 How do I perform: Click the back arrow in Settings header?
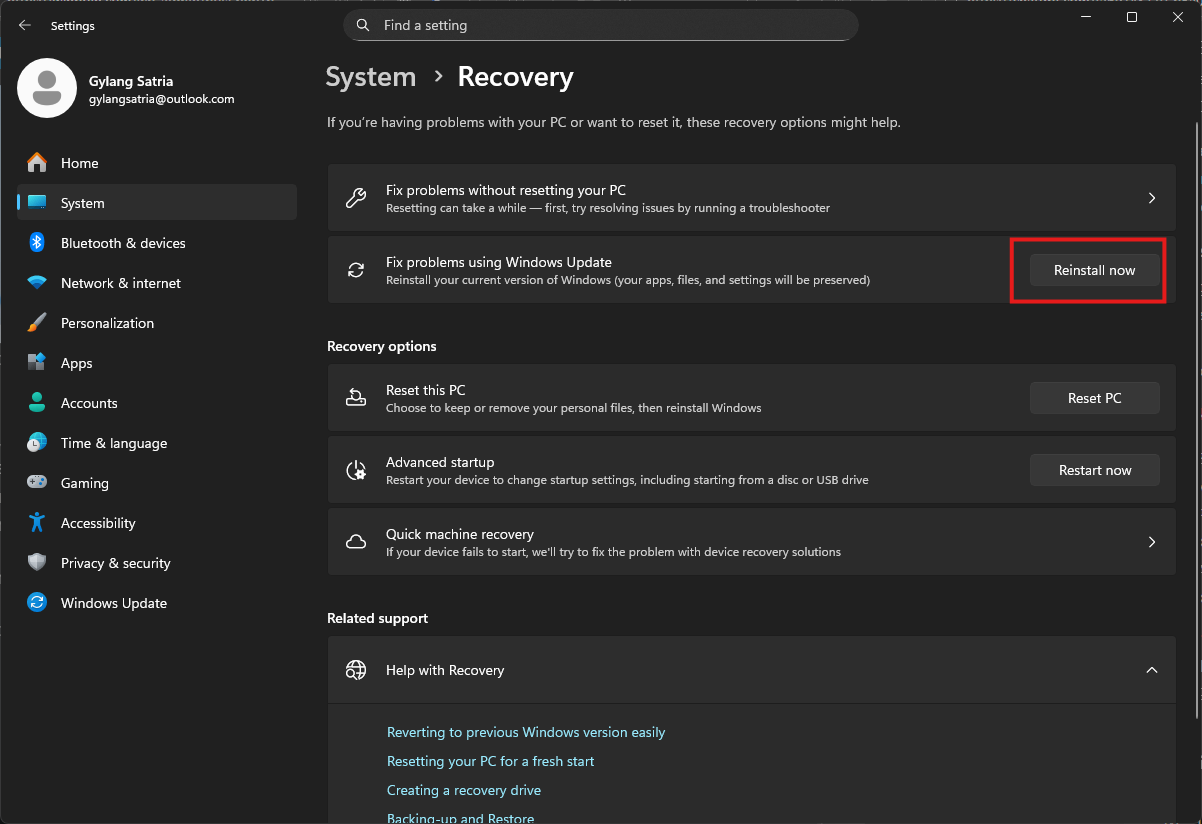pyautogui.click(x=25, y=25)
